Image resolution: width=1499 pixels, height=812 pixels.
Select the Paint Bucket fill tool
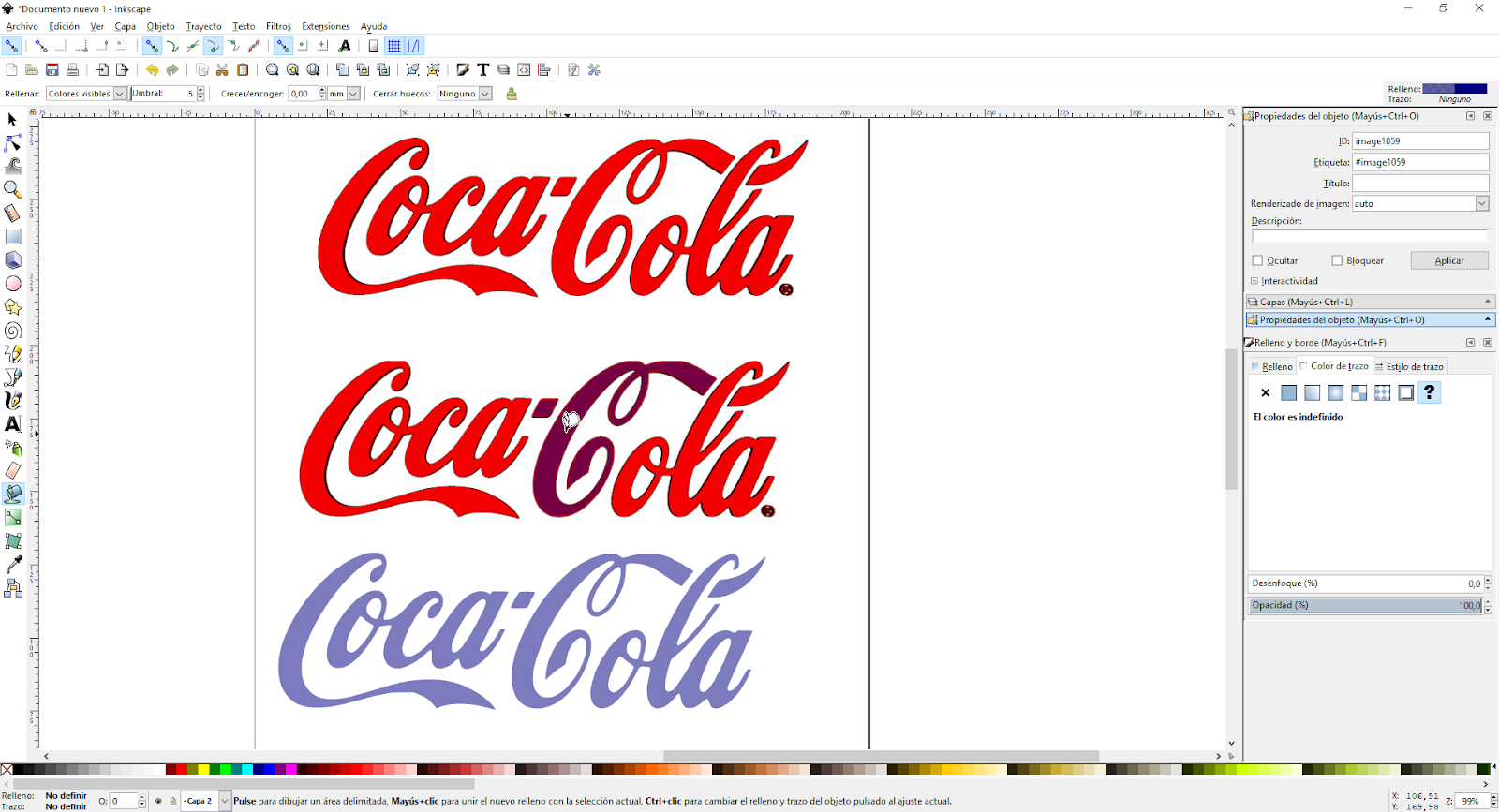13,495
